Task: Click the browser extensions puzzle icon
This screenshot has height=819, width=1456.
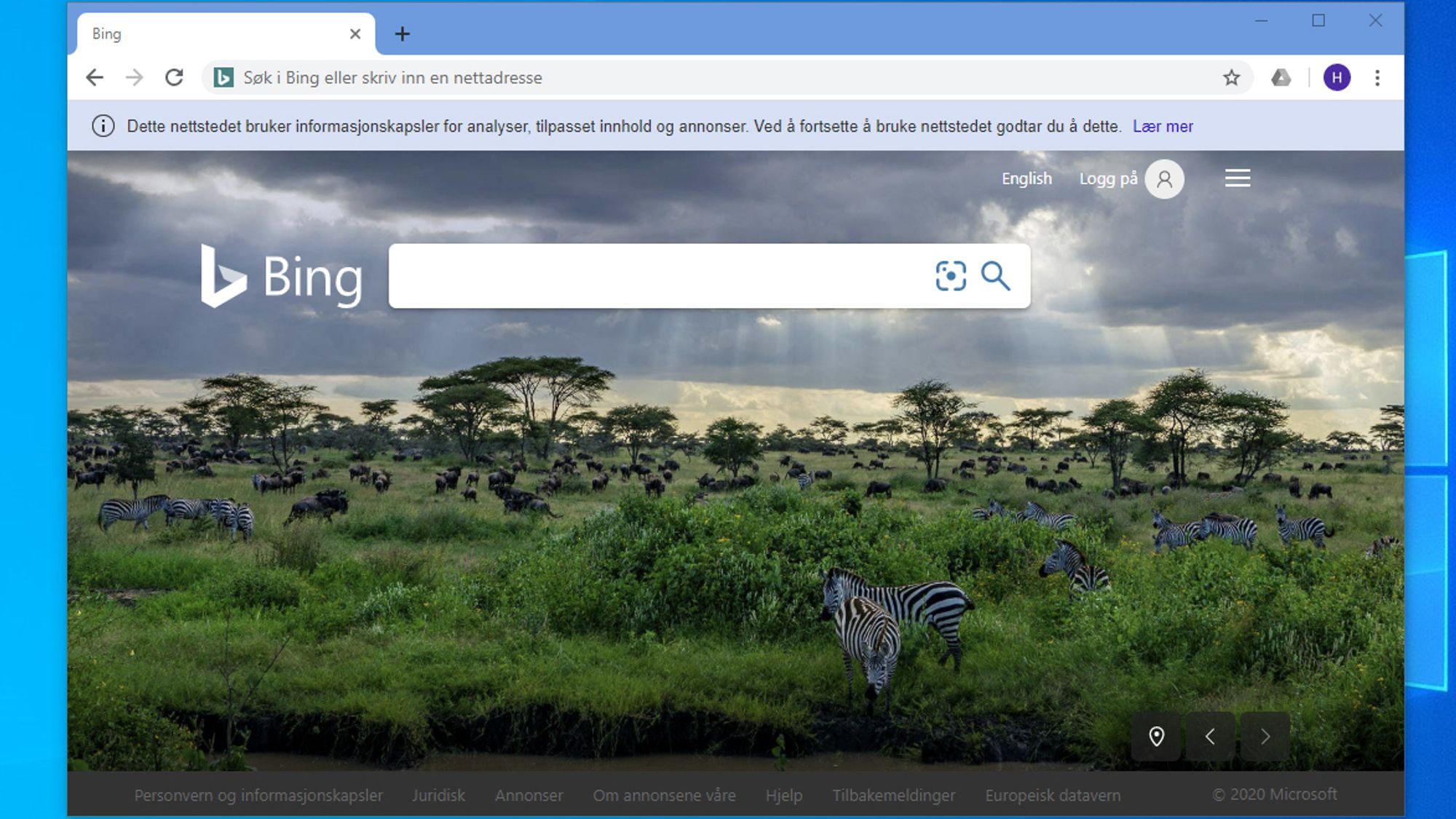Action: [x=1281, y=77]
